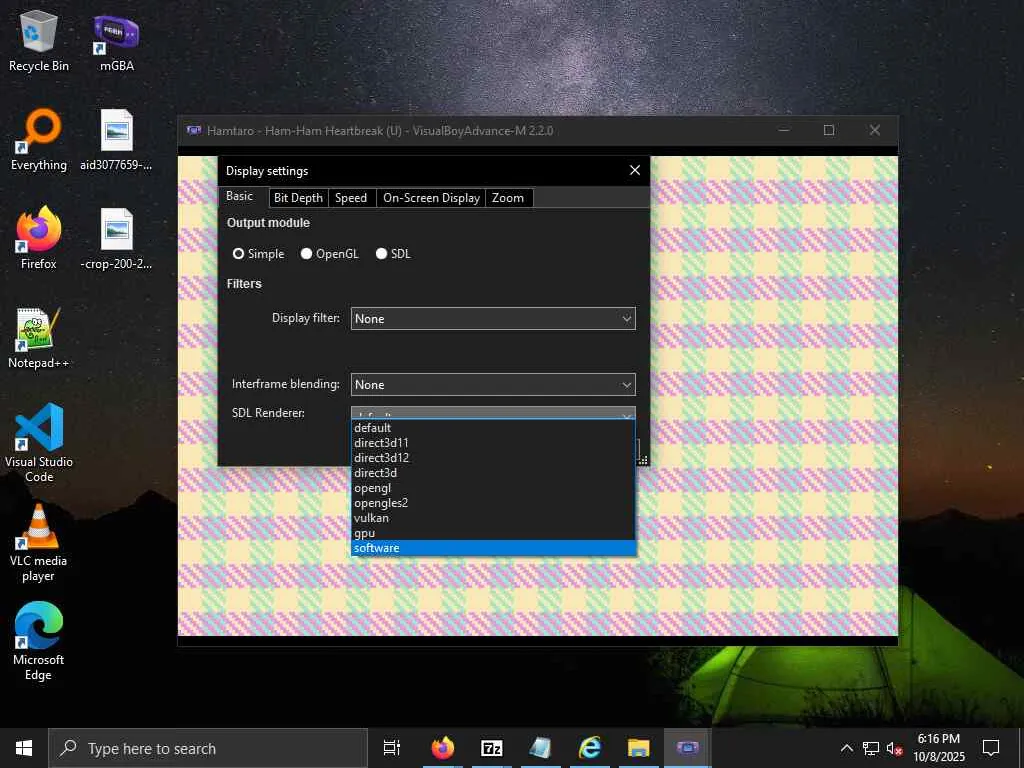Open File Explorer from the taskbar

point(639,748)
